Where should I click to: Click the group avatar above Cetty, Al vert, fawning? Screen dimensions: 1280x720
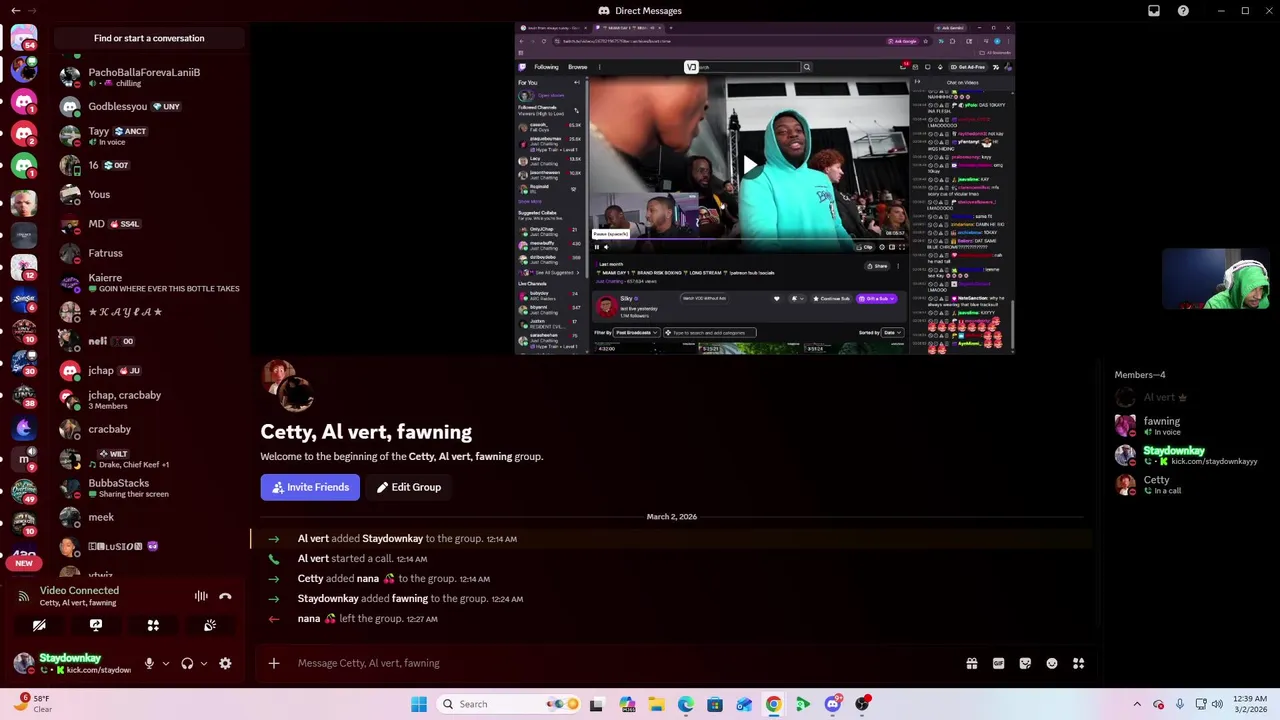click(x=288, y=386)
